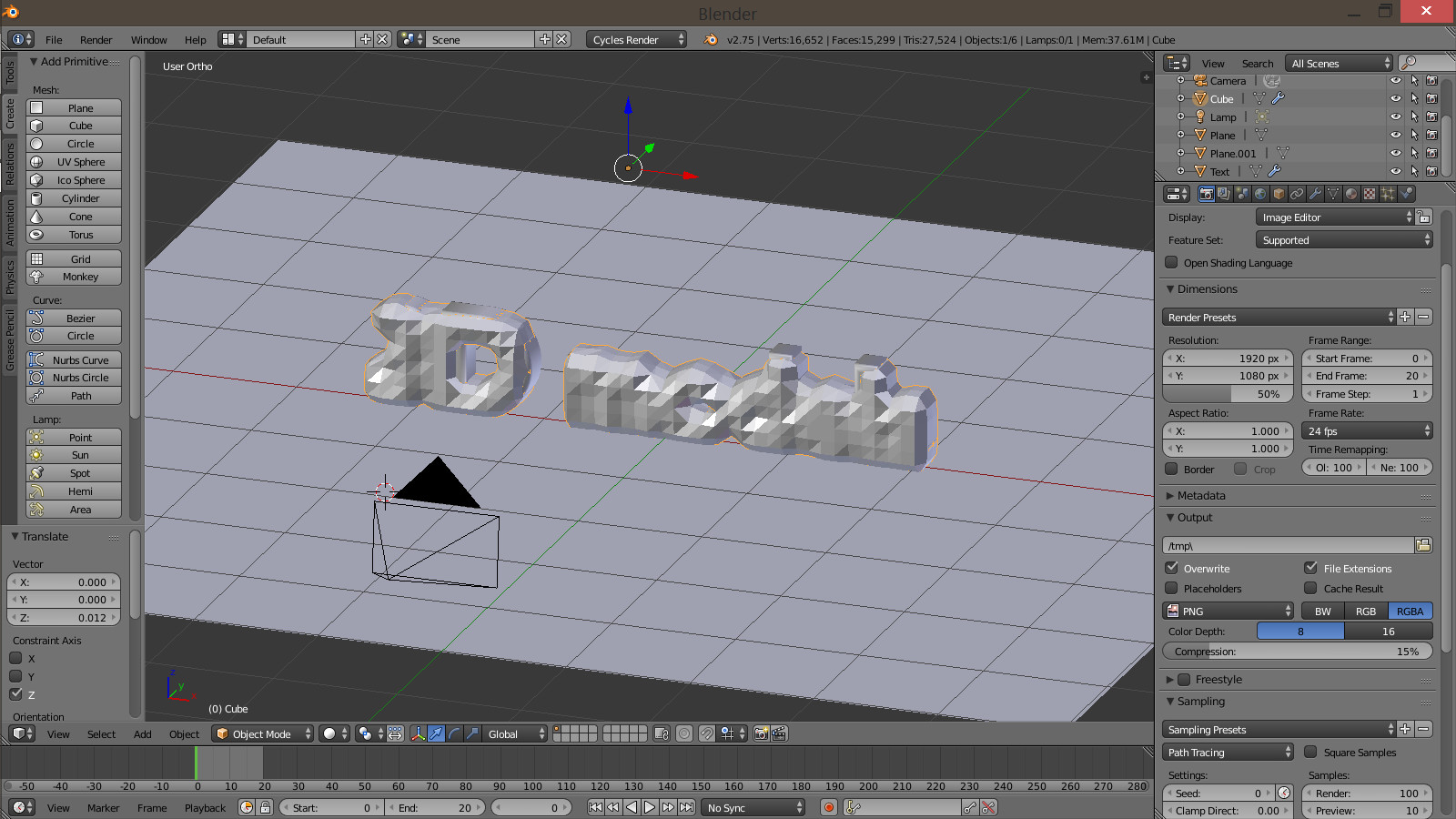Click the timeline record button
The width and height of the screenshot is (1456, 819).
(x=828, y=807)
